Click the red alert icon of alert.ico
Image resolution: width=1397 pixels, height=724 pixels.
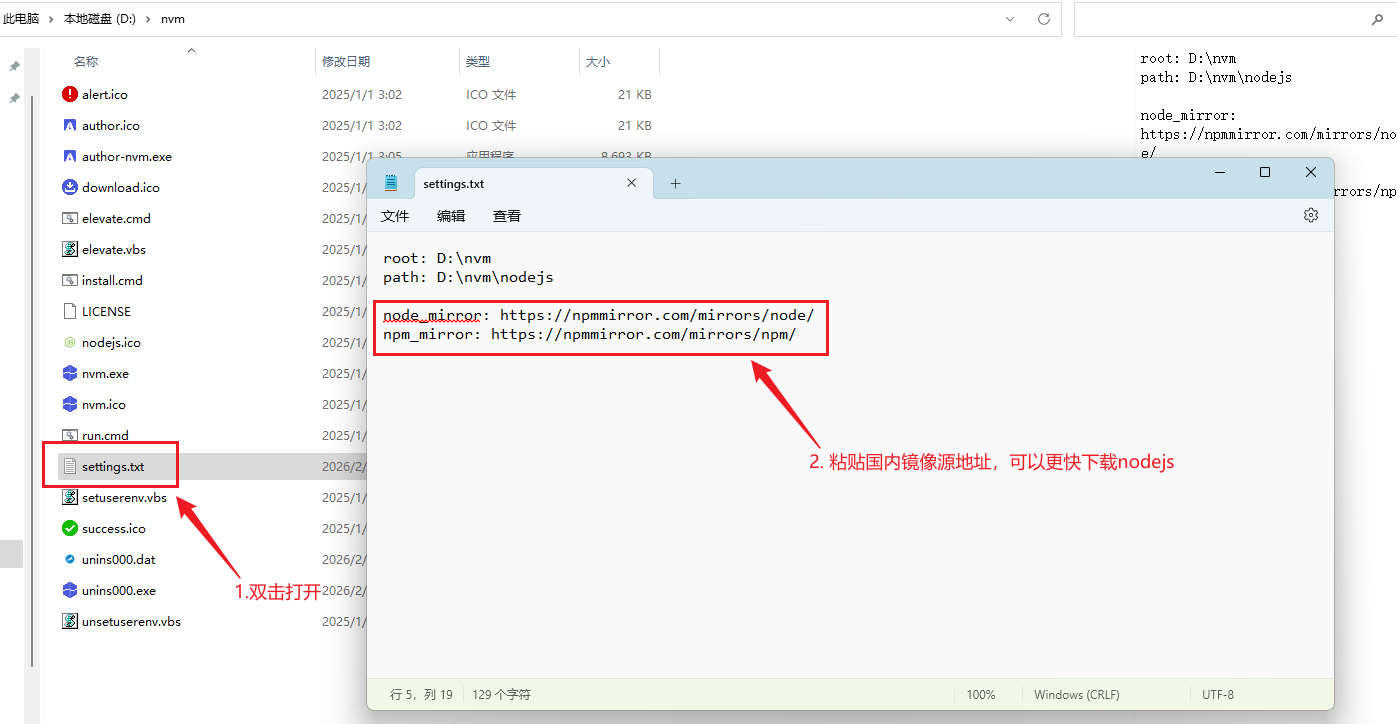68,94
